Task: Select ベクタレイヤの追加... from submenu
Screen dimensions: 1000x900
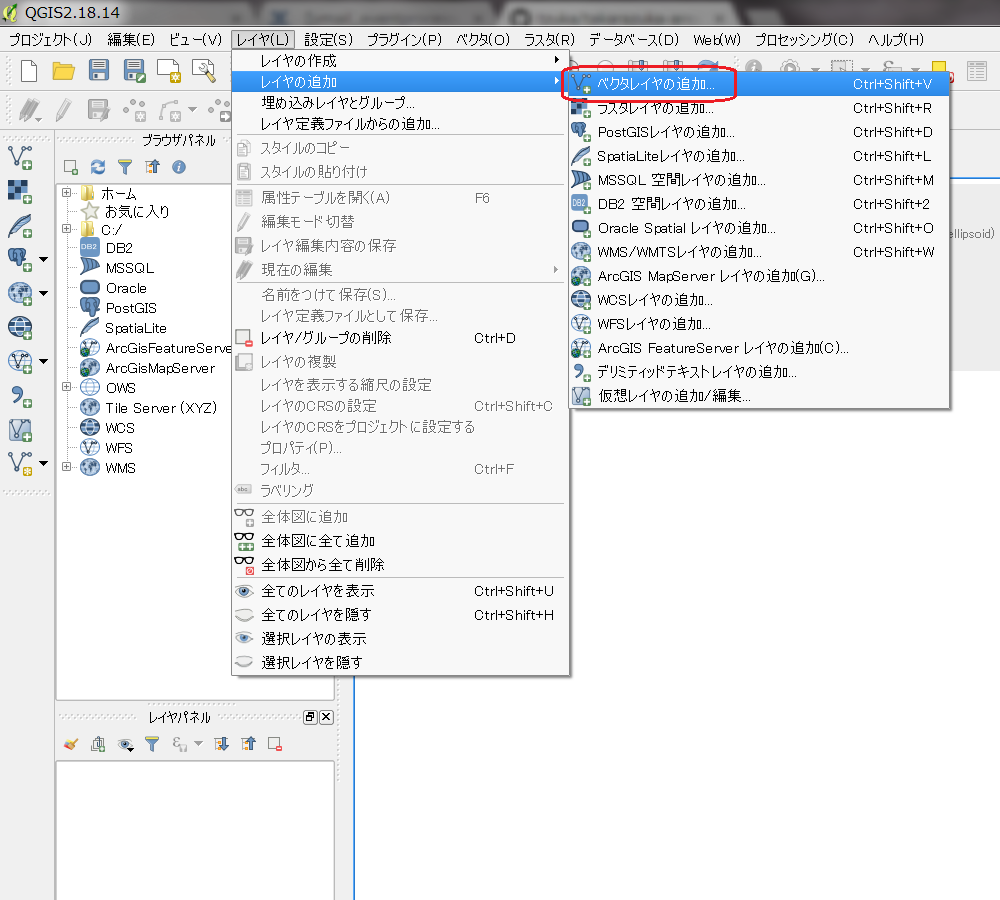Action: [759, 84]
